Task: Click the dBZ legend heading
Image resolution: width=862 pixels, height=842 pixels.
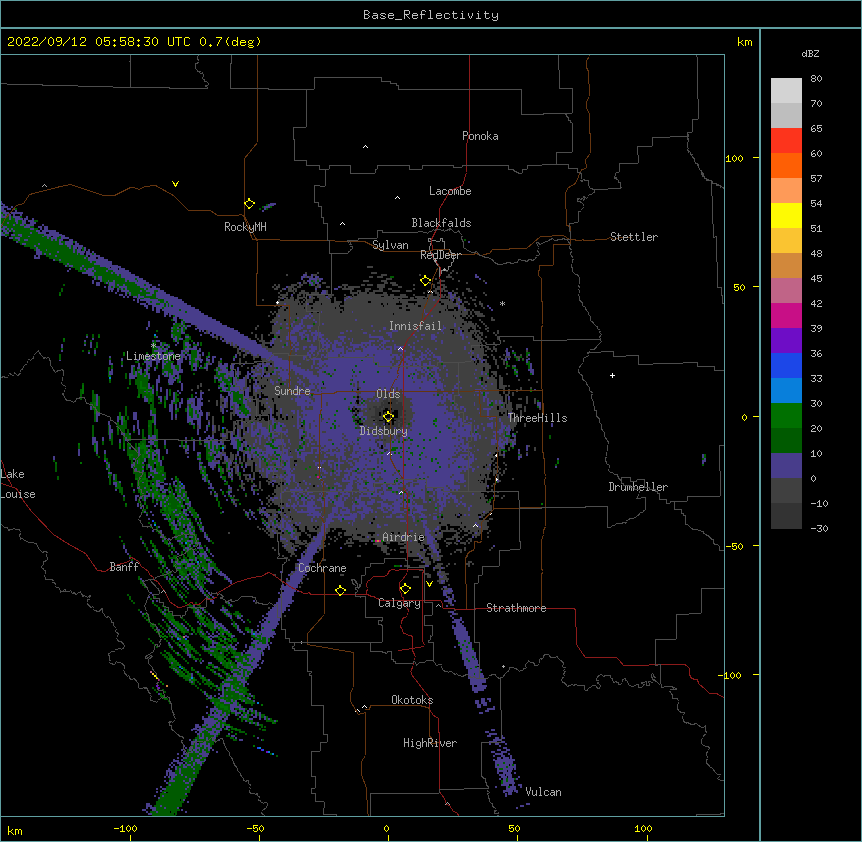Action: [x=810, y=53]
